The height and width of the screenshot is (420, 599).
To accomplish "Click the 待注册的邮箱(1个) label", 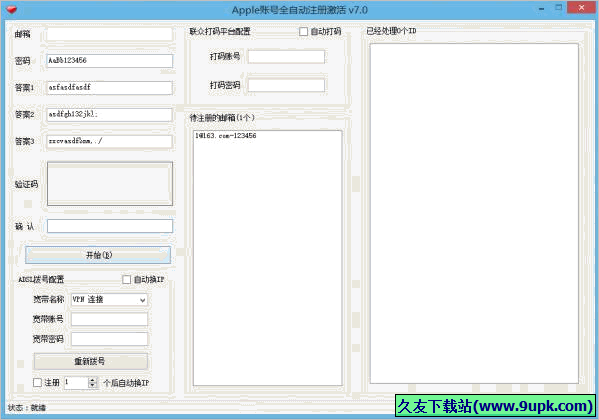I will click(x=222, y=118).
